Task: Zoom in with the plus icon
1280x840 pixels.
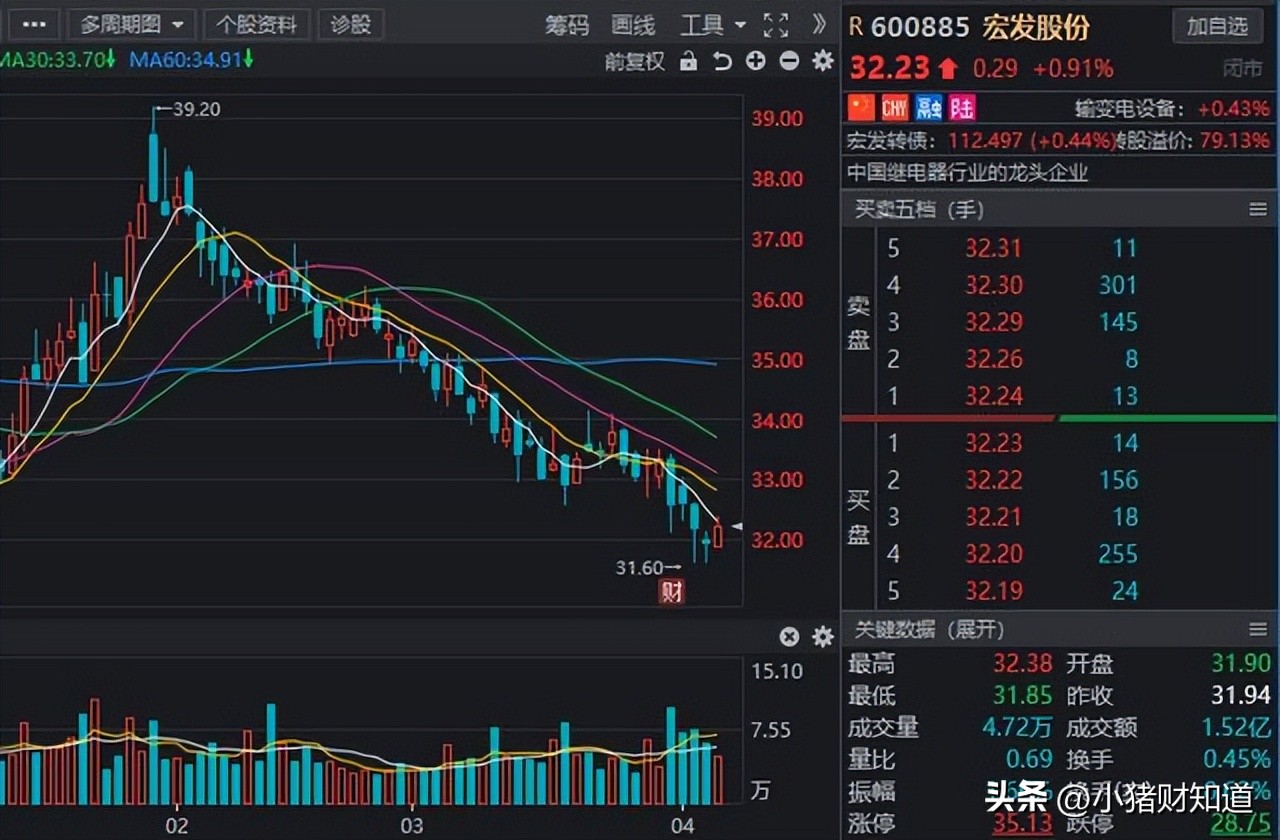Action: [756, 61]
